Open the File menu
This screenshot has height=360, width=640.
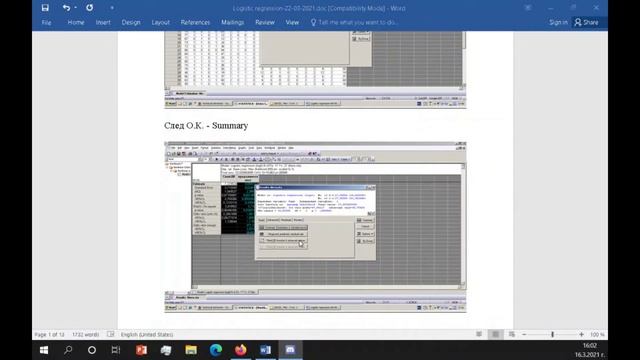47,22
